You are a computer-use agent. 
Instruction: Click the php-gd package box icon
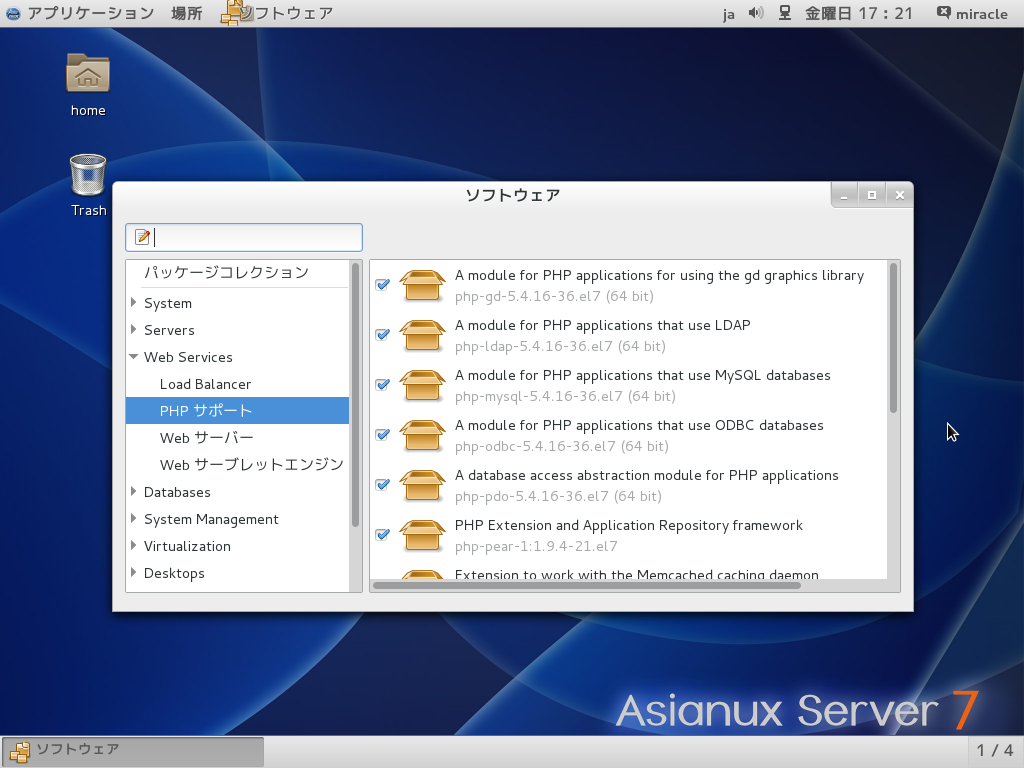pos(422,285)
